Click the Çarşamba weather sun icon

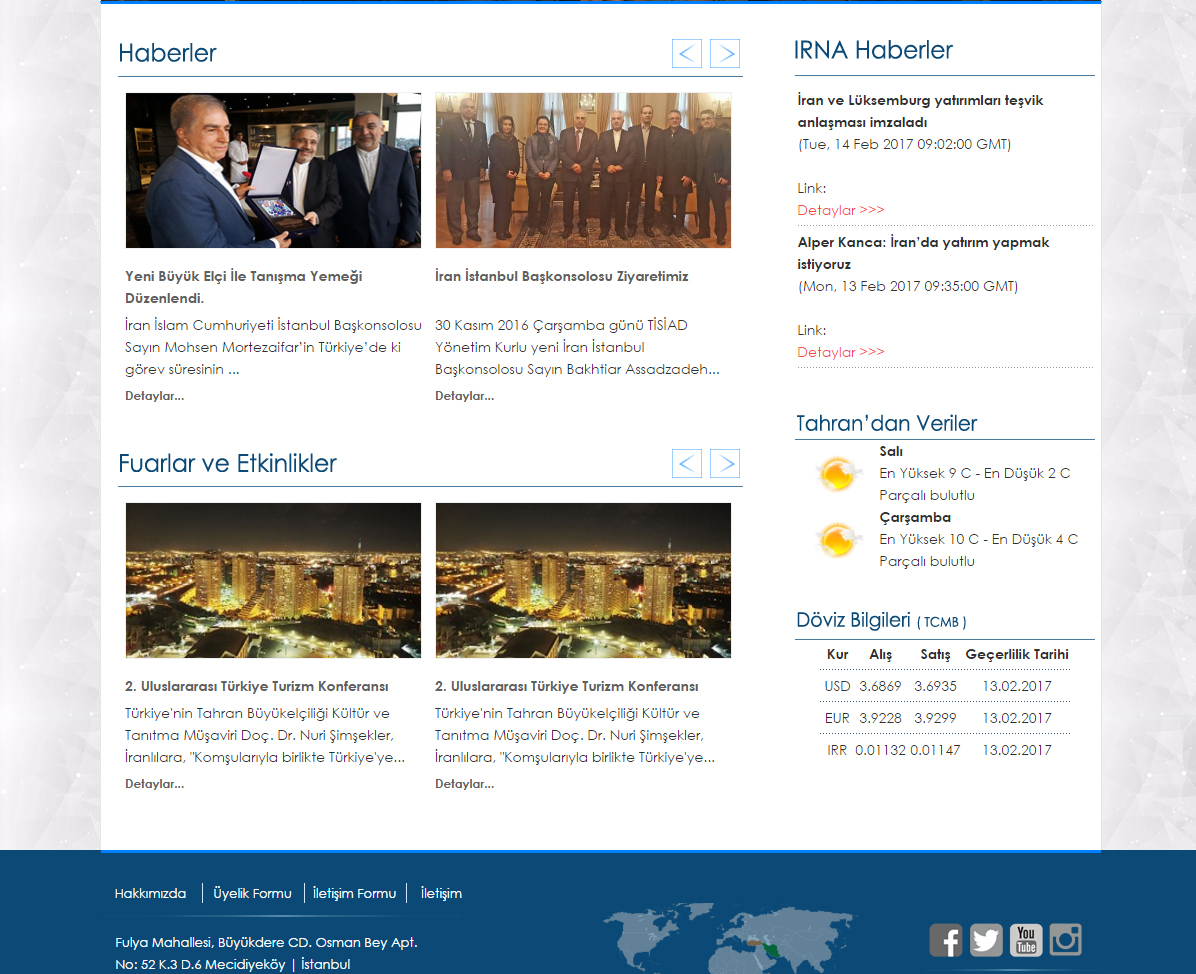(x=837, y=540)
